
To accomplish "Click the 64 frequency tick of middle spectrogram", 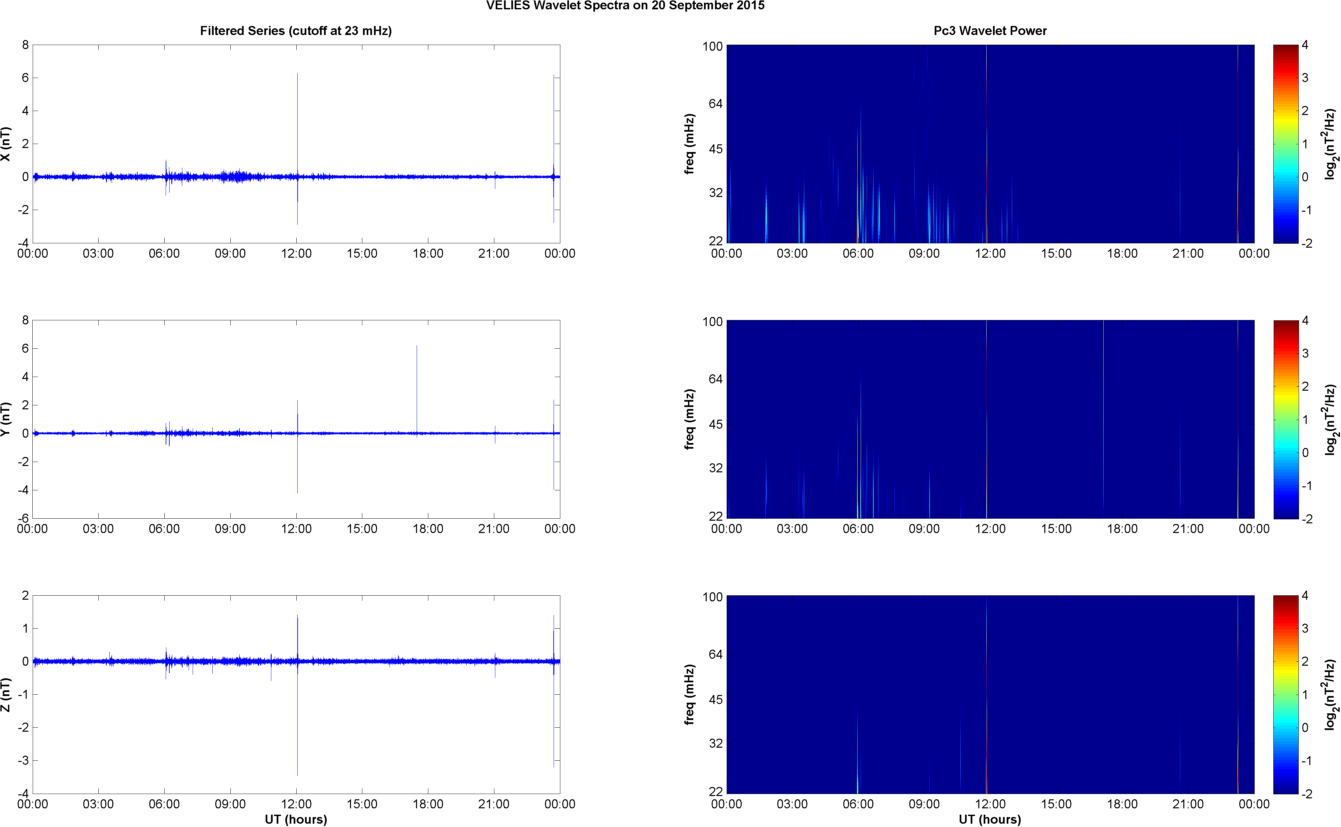I will point(715,379).
